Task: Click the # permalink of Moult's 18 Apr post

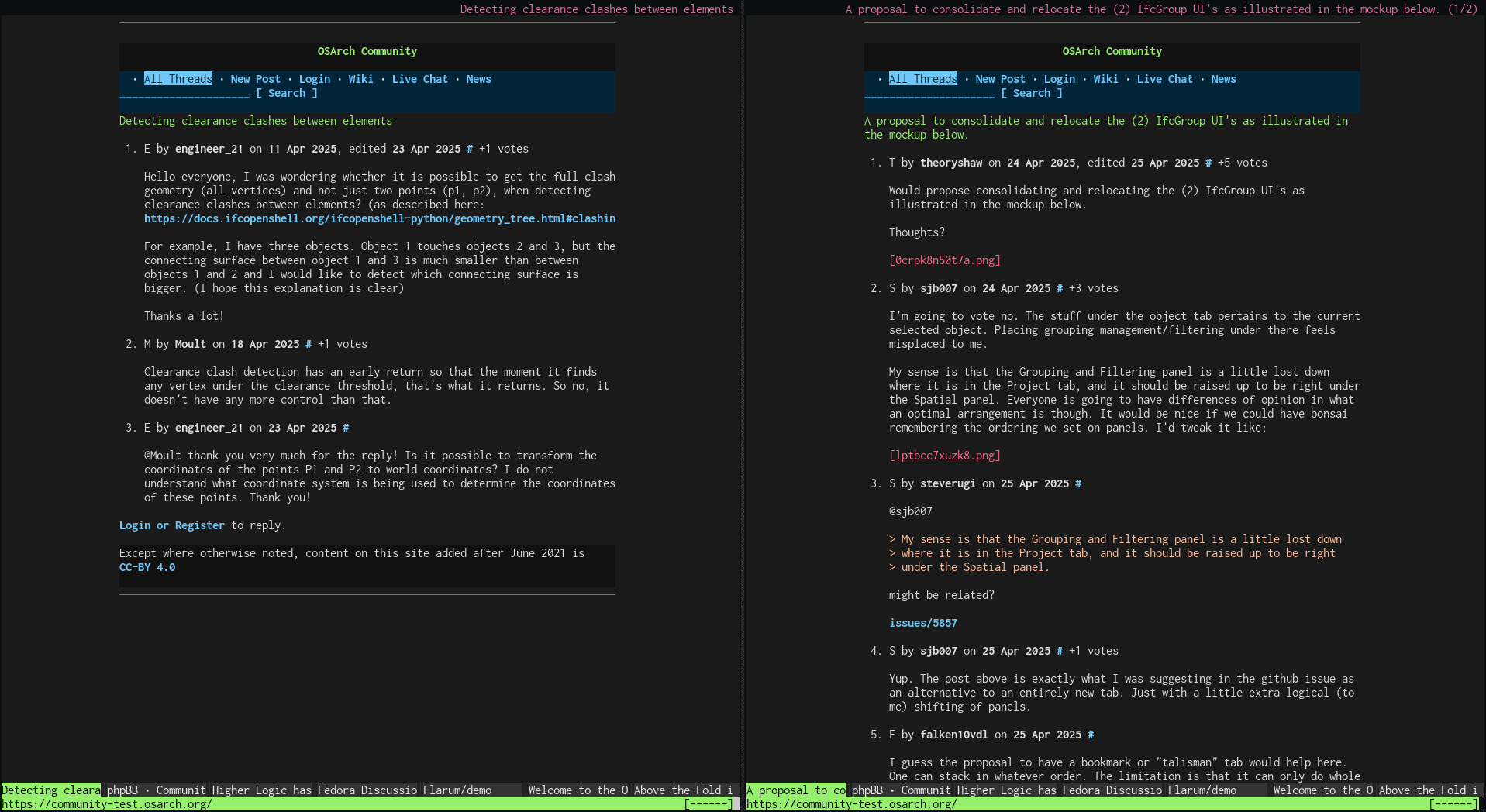Action: 309,344
